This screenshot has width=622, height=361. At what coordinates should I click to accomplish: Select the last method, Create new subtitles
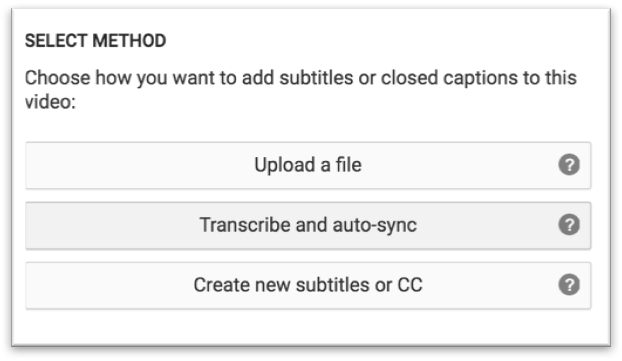click(x=308, y=285)
